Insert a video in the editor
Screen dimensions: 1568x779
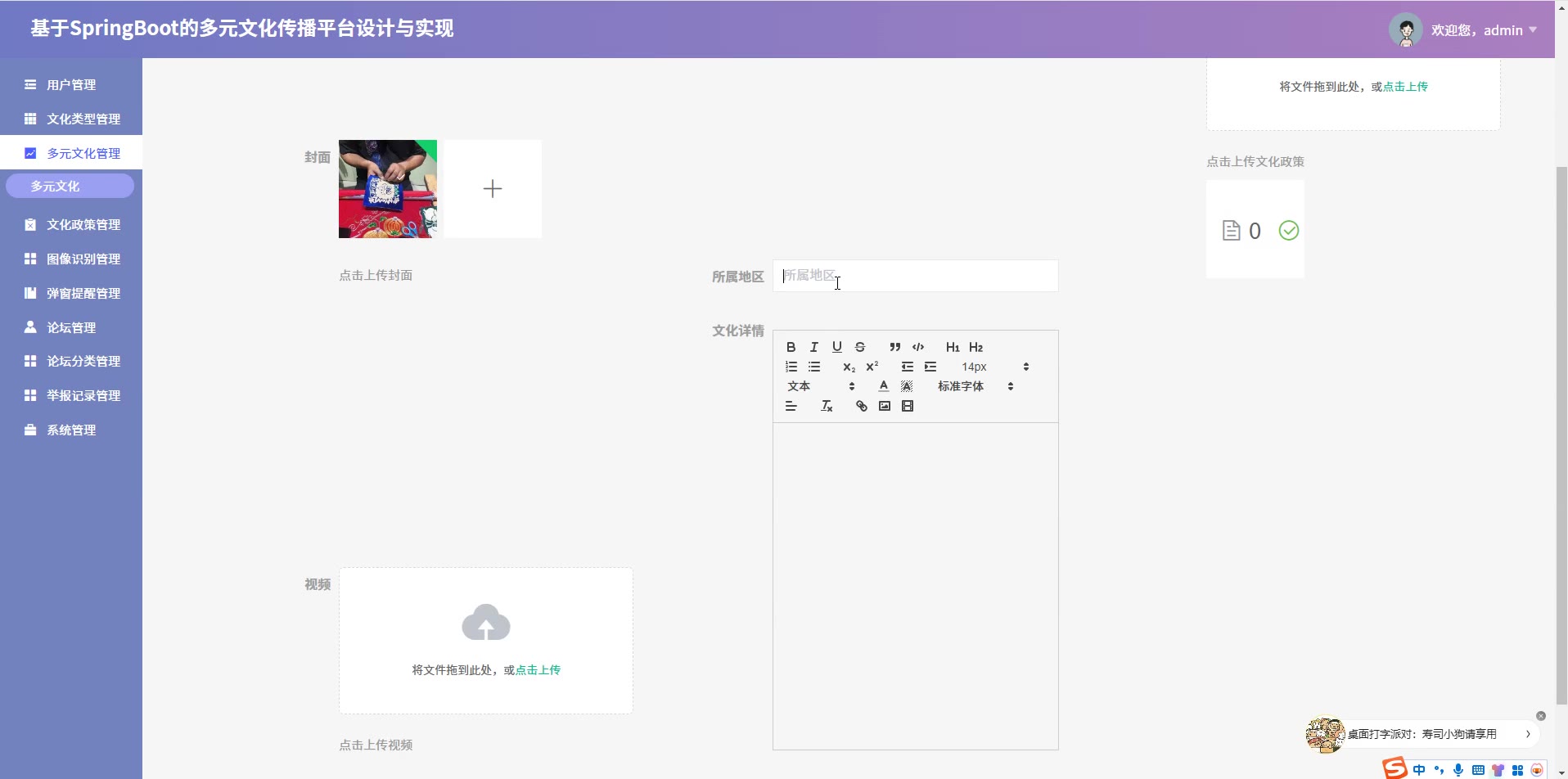point(907,406)
